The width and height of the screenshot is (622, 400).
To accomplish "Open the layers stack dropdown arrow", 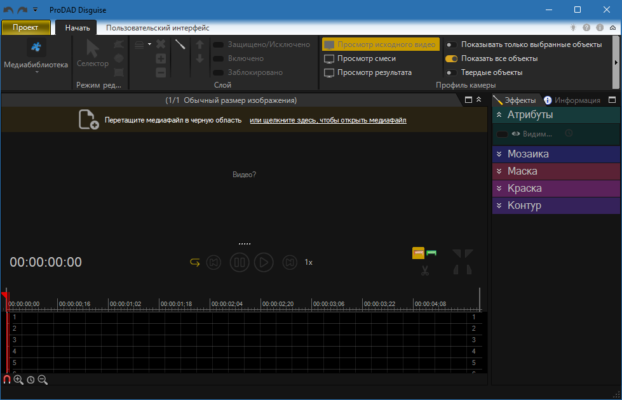I will click(150, 44).
